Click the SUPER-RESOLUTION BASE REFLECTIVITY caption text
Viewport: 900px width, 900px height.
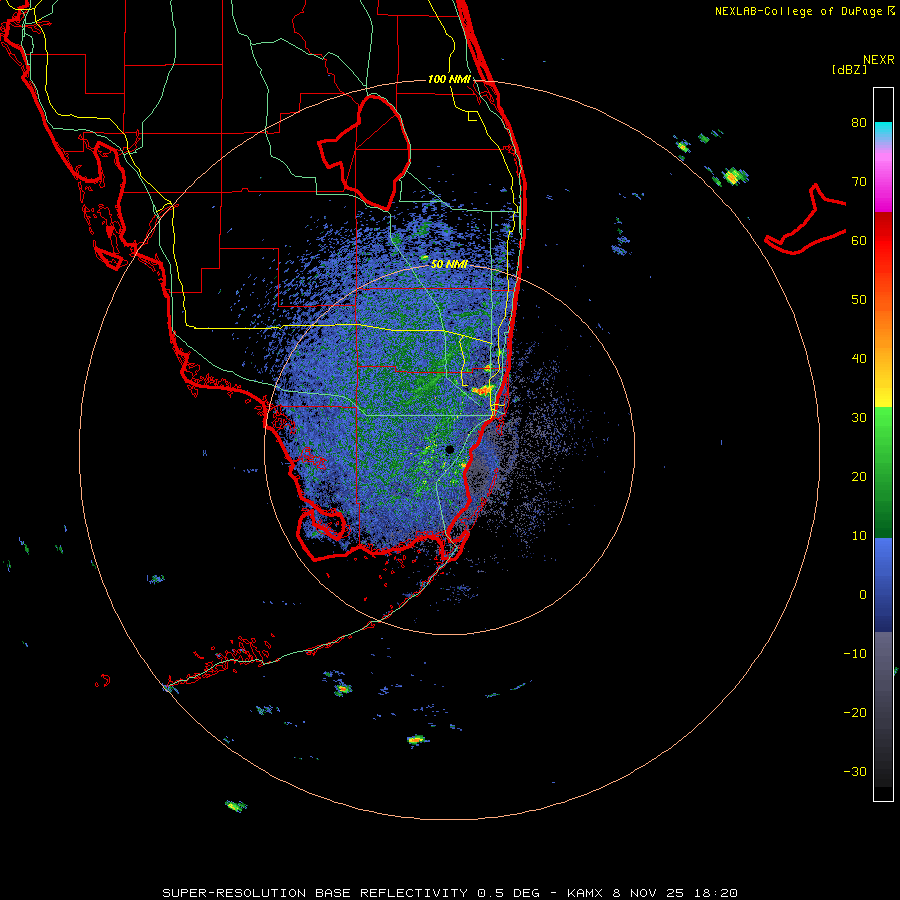click(x=315, y=893)
